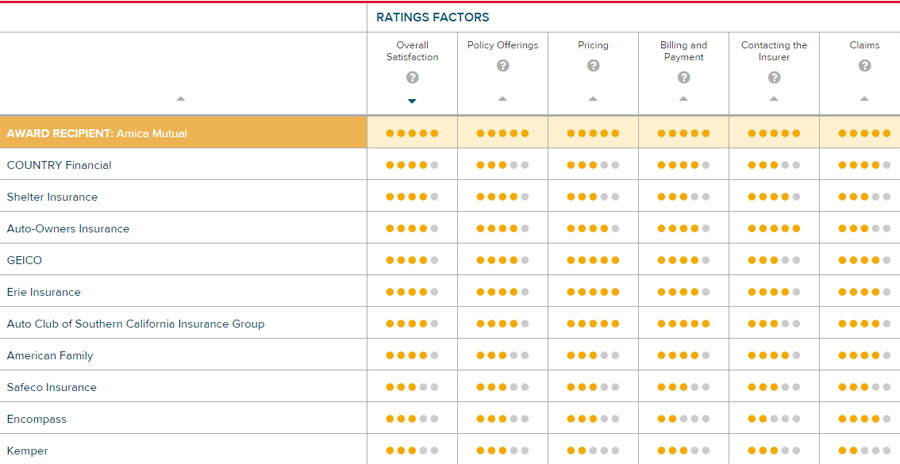Show help for Billing and Payment

click(684, 78)
